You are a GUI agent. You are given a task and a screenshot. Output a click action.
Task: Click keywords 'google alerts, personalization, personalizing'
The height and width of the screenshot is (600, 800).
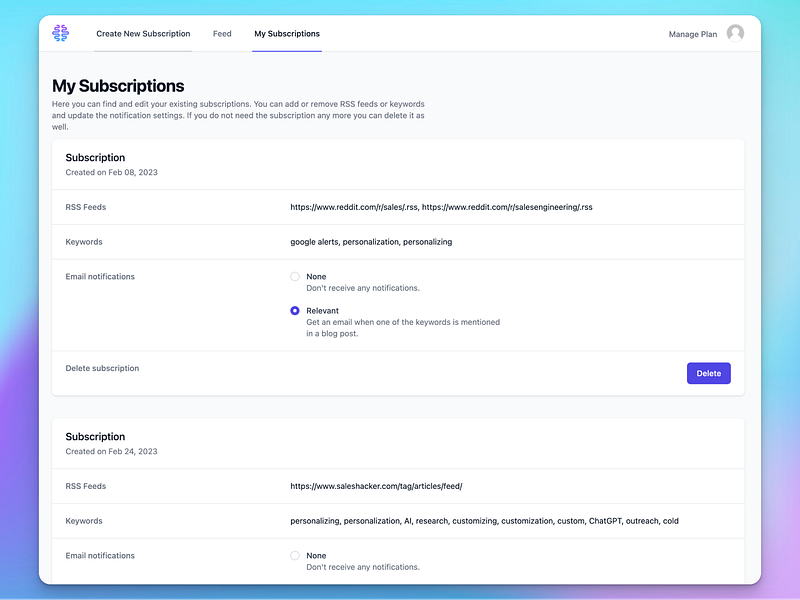(x=371, y=242)
